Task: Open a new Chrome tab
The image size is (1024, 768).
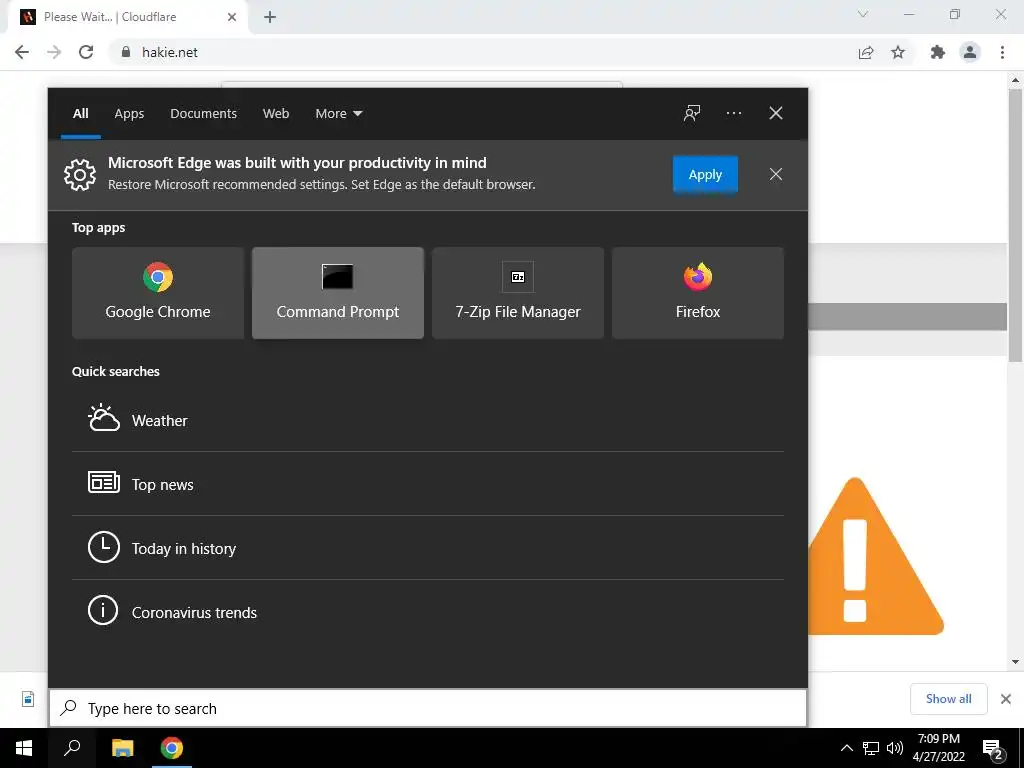Action: 270,17
